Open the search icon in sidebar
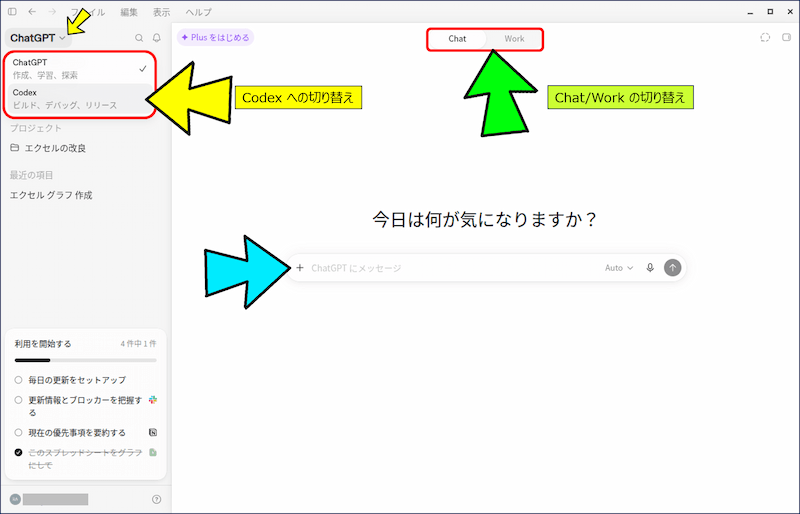The height and width of the screenshot is (514, 800). (x=139, y=38)
